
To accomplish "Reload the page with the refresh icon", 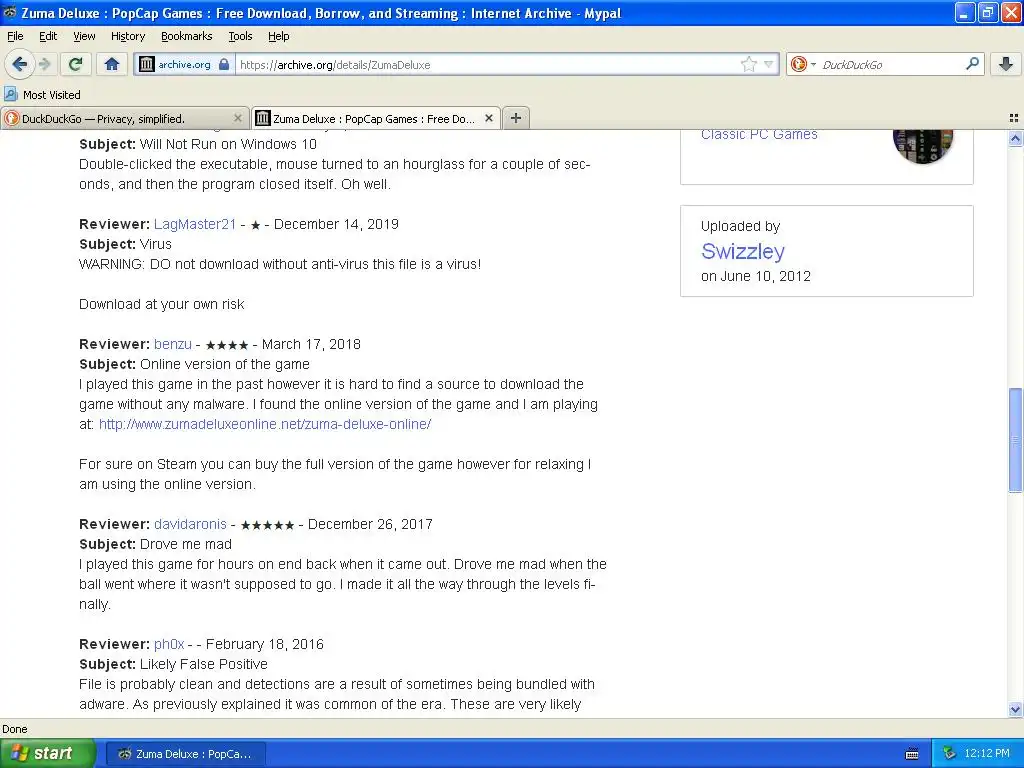I will (75, 64).
